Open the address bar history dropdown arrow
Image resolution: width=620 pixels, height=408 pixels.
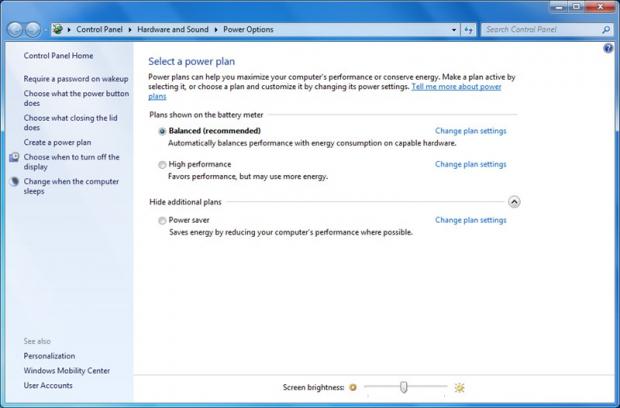click(x=453, y=30)
